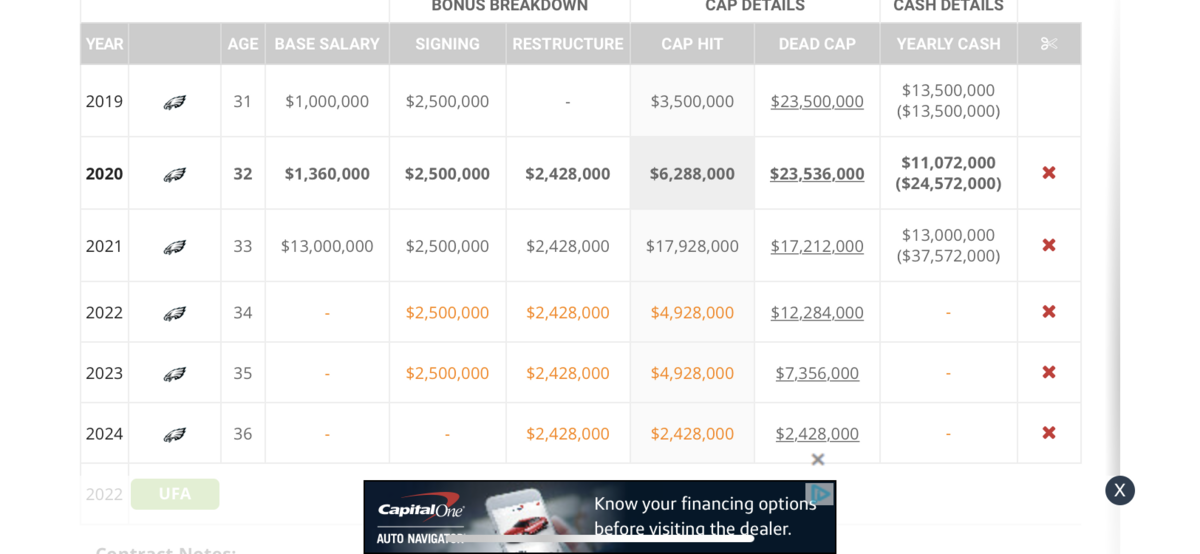The image size is (1200, 554).
Task: Close the overlay with the round X button
Action: point(1120,490)
